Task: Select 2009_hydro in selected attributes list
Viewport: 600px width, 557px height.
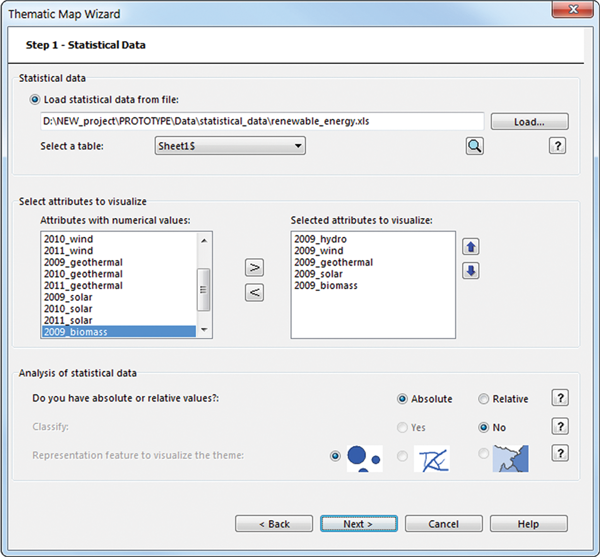Action: click(320, 239)
